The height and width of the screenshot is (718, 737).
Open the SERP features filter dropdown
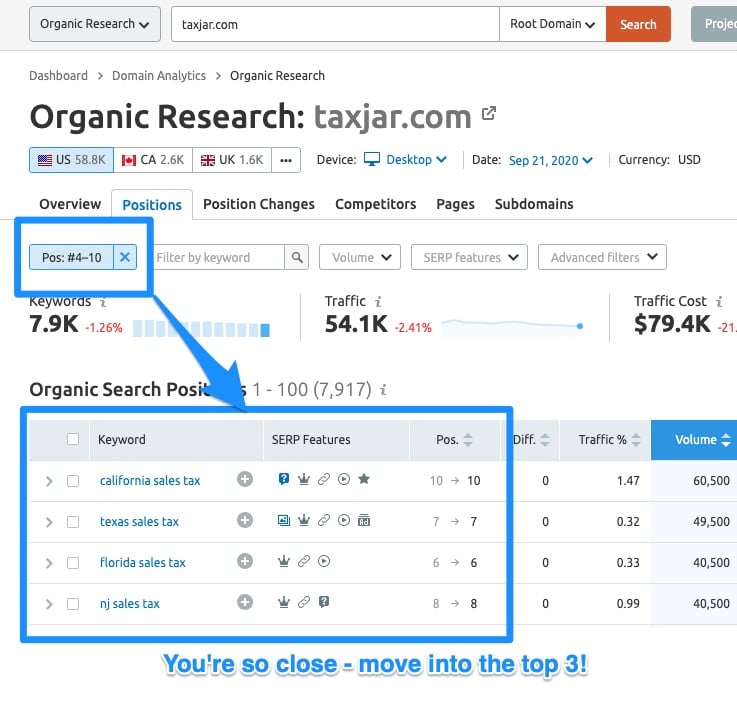[469, 257]
